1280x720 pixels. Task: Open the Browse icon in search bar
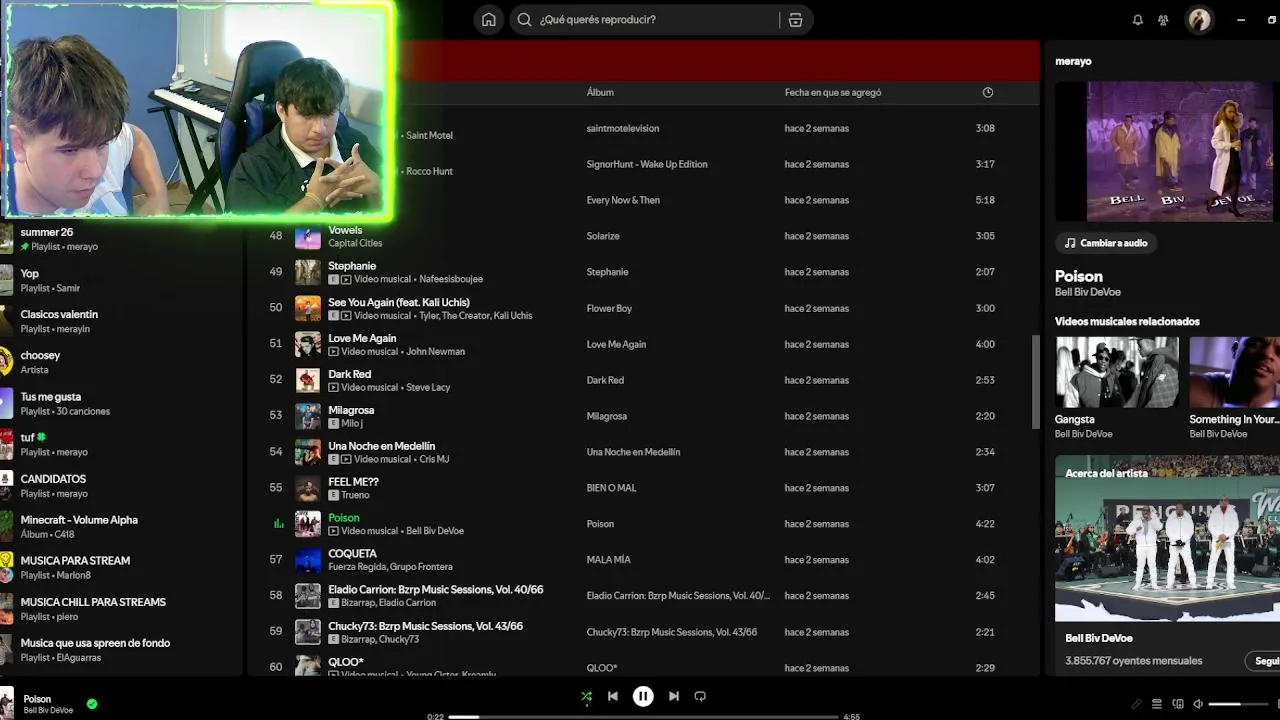(795, 20)
